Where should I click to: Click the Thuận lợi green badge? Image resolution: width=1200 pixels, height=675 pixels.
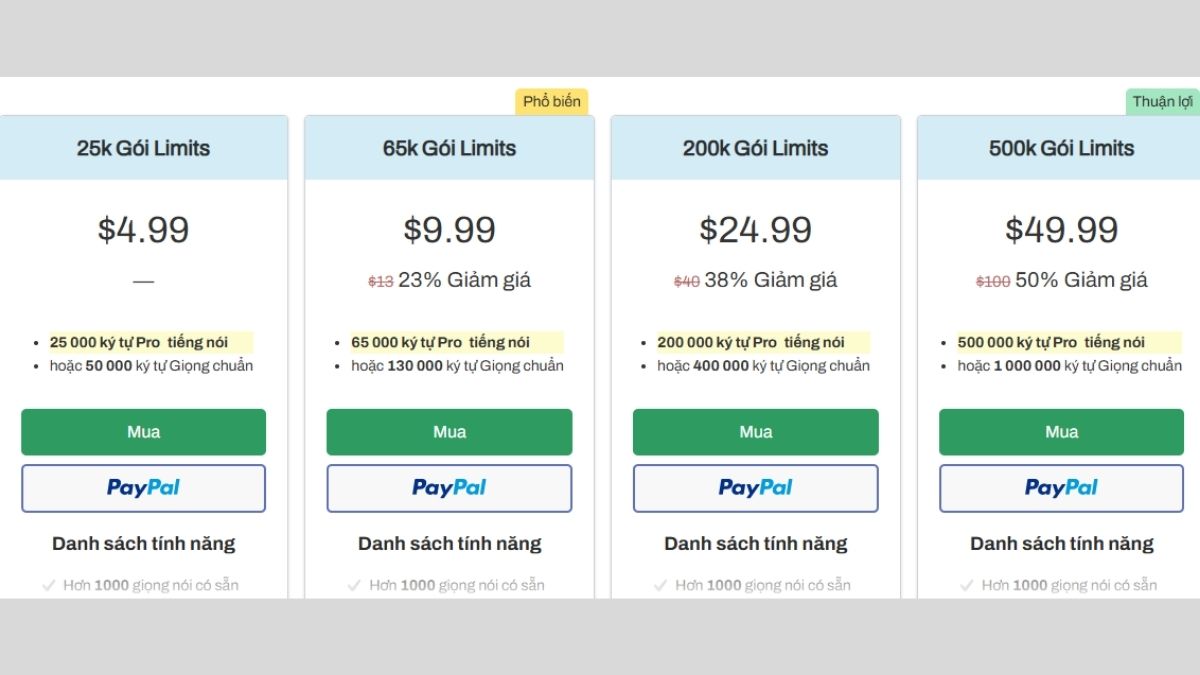click(x=1163, y=101)
